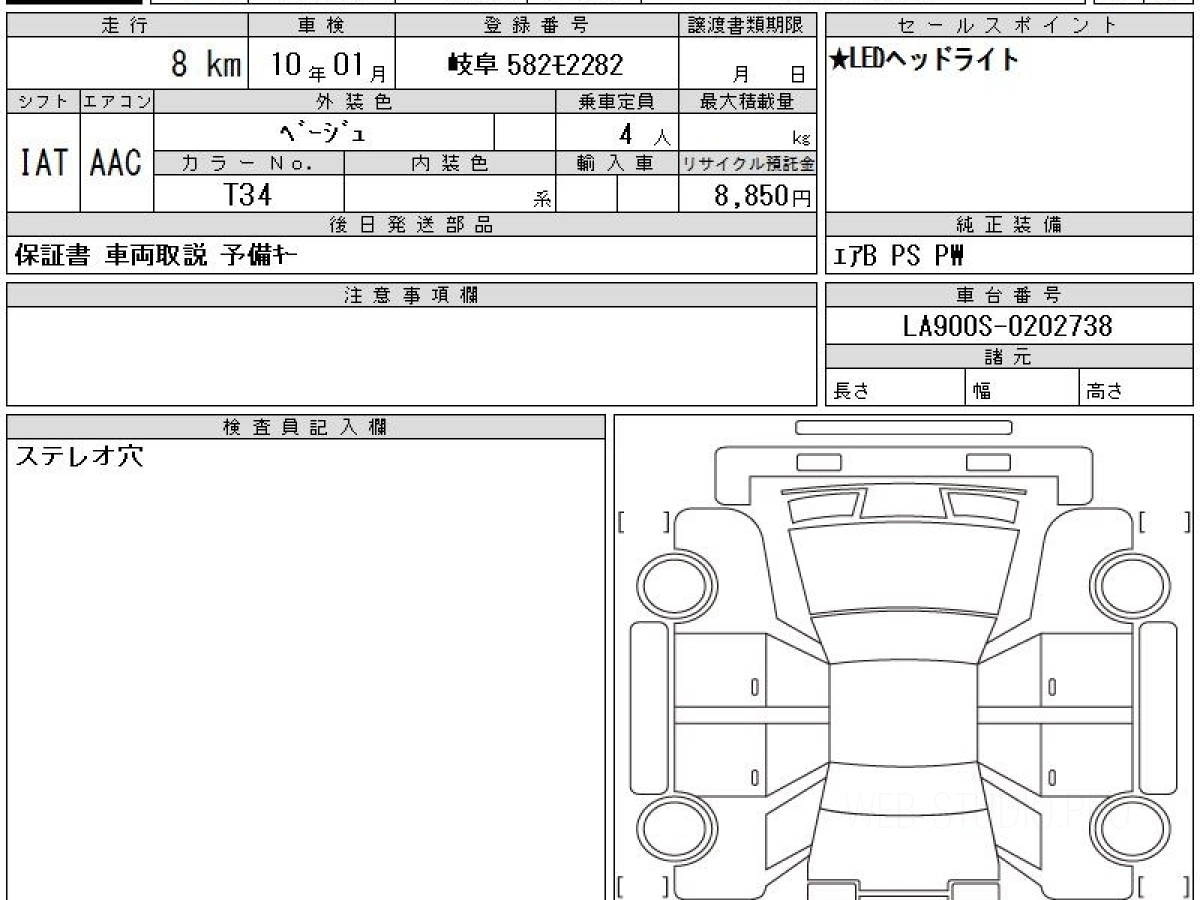Click the 長さ dimension cell
1200x900 pixels.
895,388
